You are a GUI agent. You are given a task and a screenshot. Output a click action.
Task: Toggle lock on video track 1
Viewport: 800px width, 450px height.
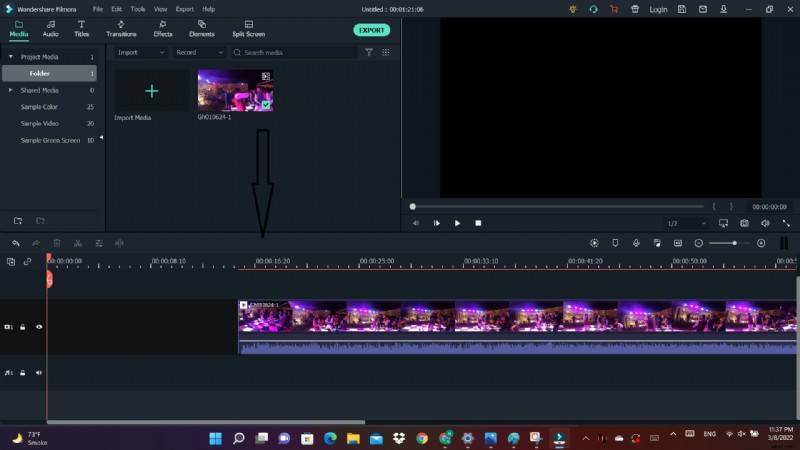click(x=23, y=327)
